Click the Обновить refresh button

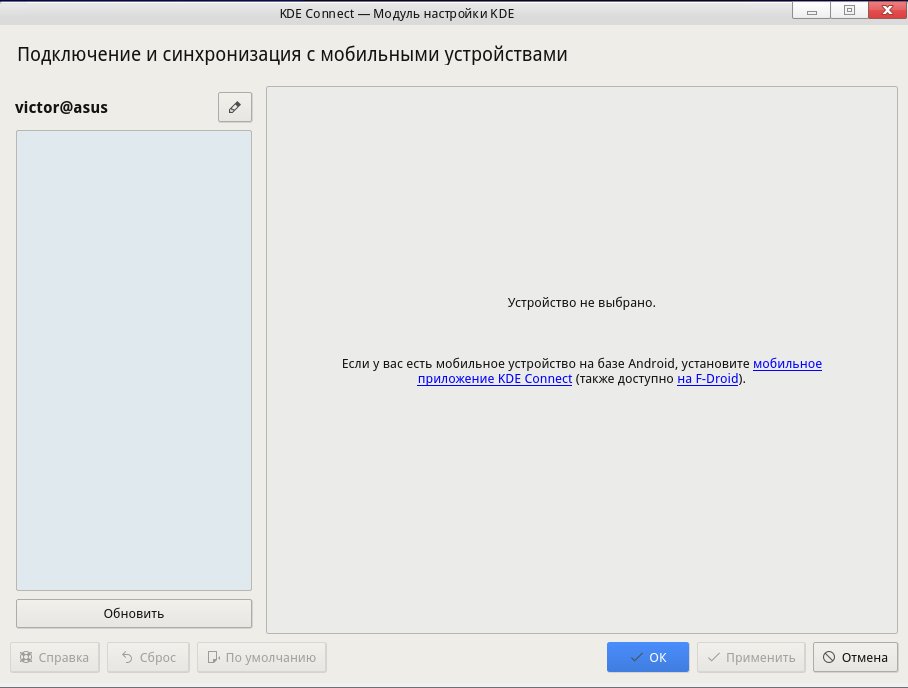coord(134,613)
